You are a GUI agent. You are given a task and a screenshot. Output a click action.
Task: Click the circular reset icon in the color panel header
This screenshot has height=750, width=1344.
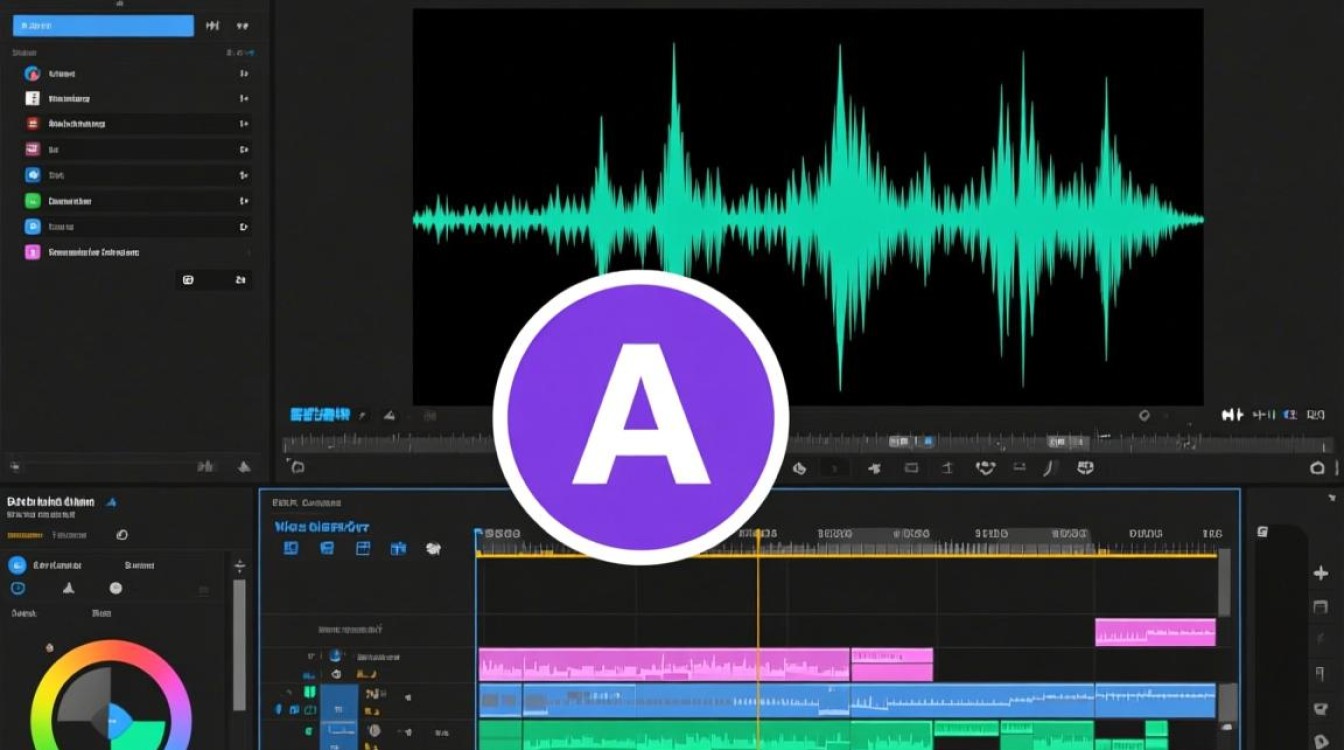(122, 535)
